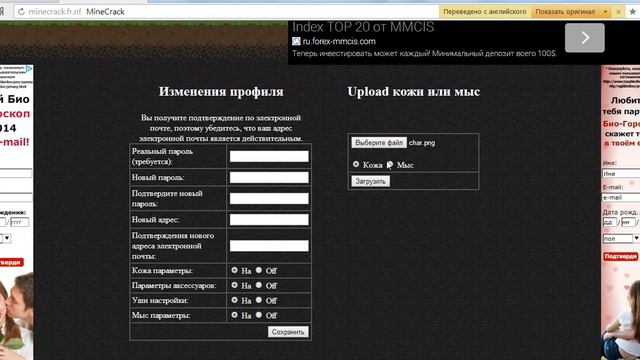The width and height of the screenshot is (640, 360).
Task: Click the Загрузить button
Action: coord(370,181)
